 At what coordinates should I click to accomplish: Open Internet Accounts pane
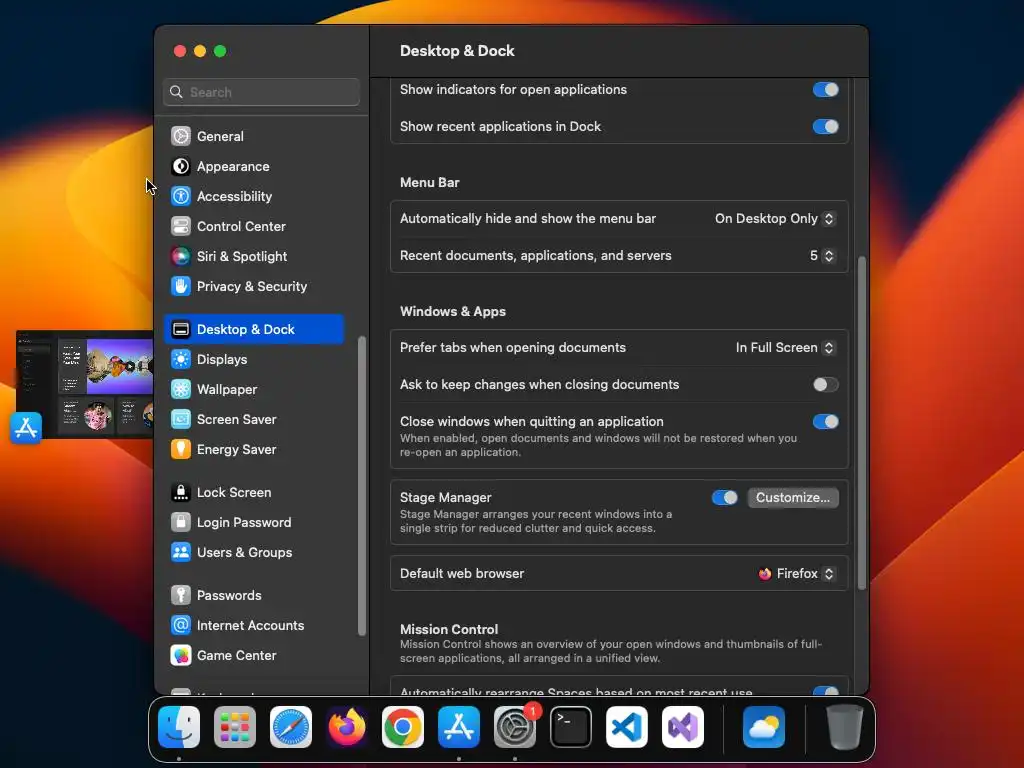[254, 626]
